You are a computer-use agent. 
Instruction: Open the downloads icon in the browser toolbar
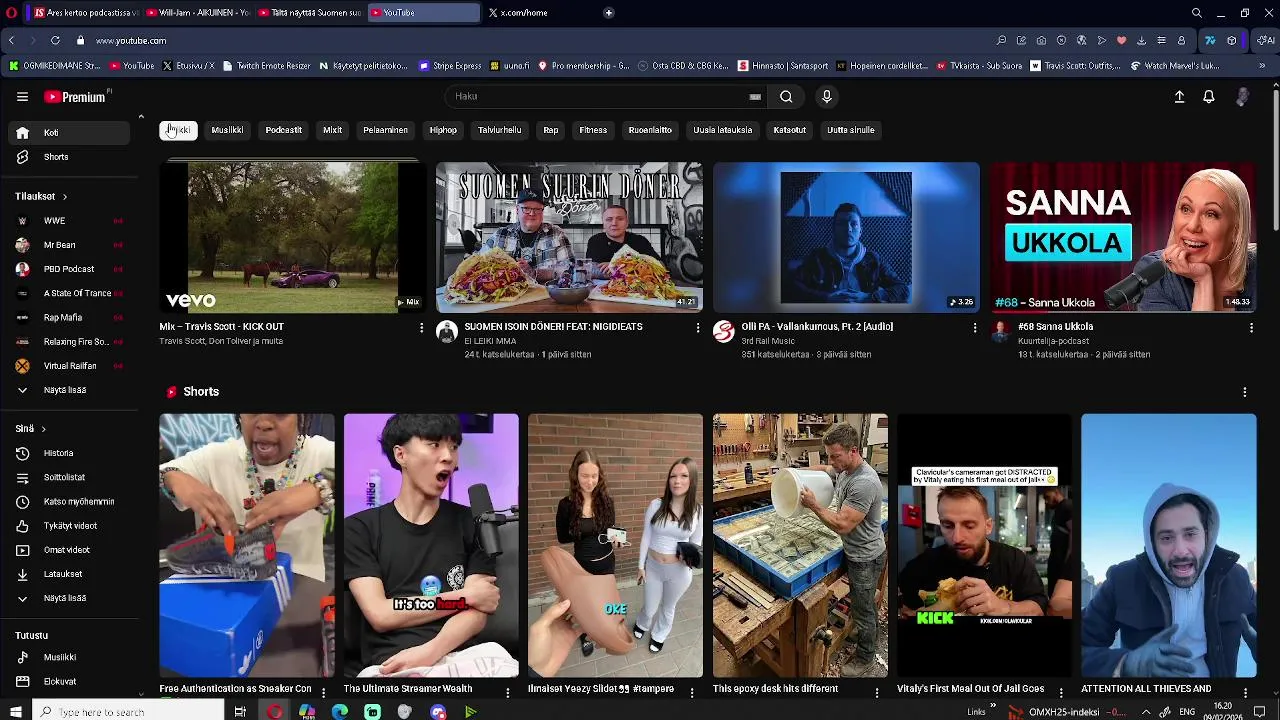1141,40
